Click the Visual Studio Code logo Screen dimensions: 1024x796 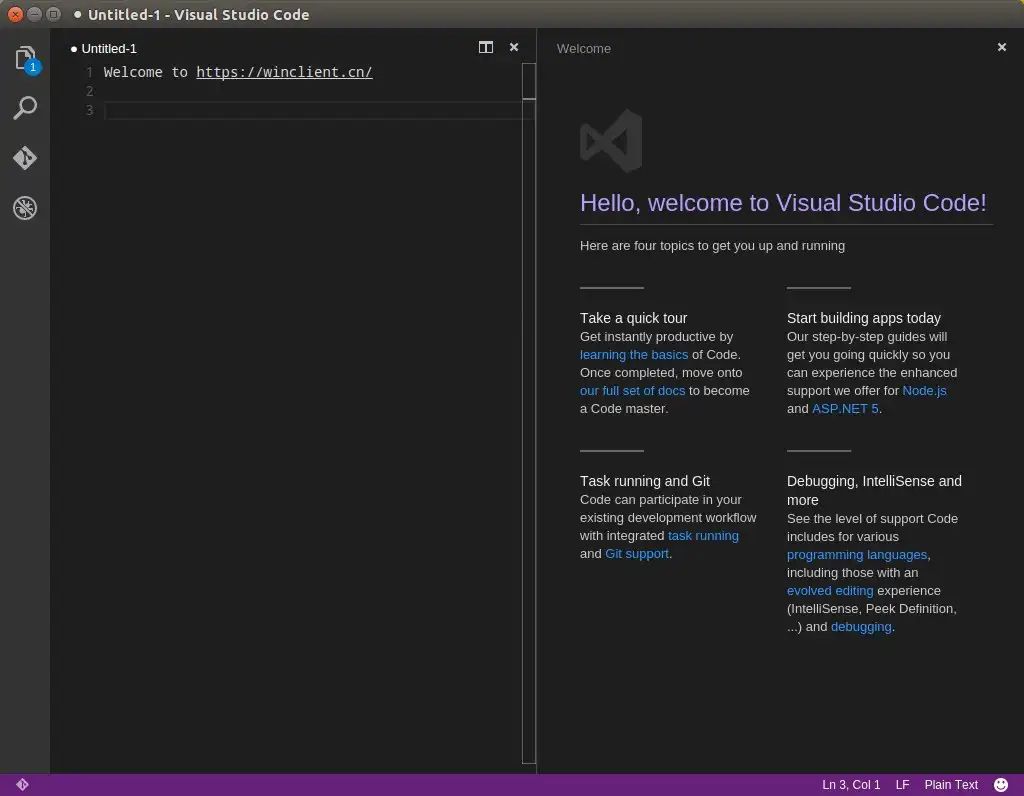point(611,140)
